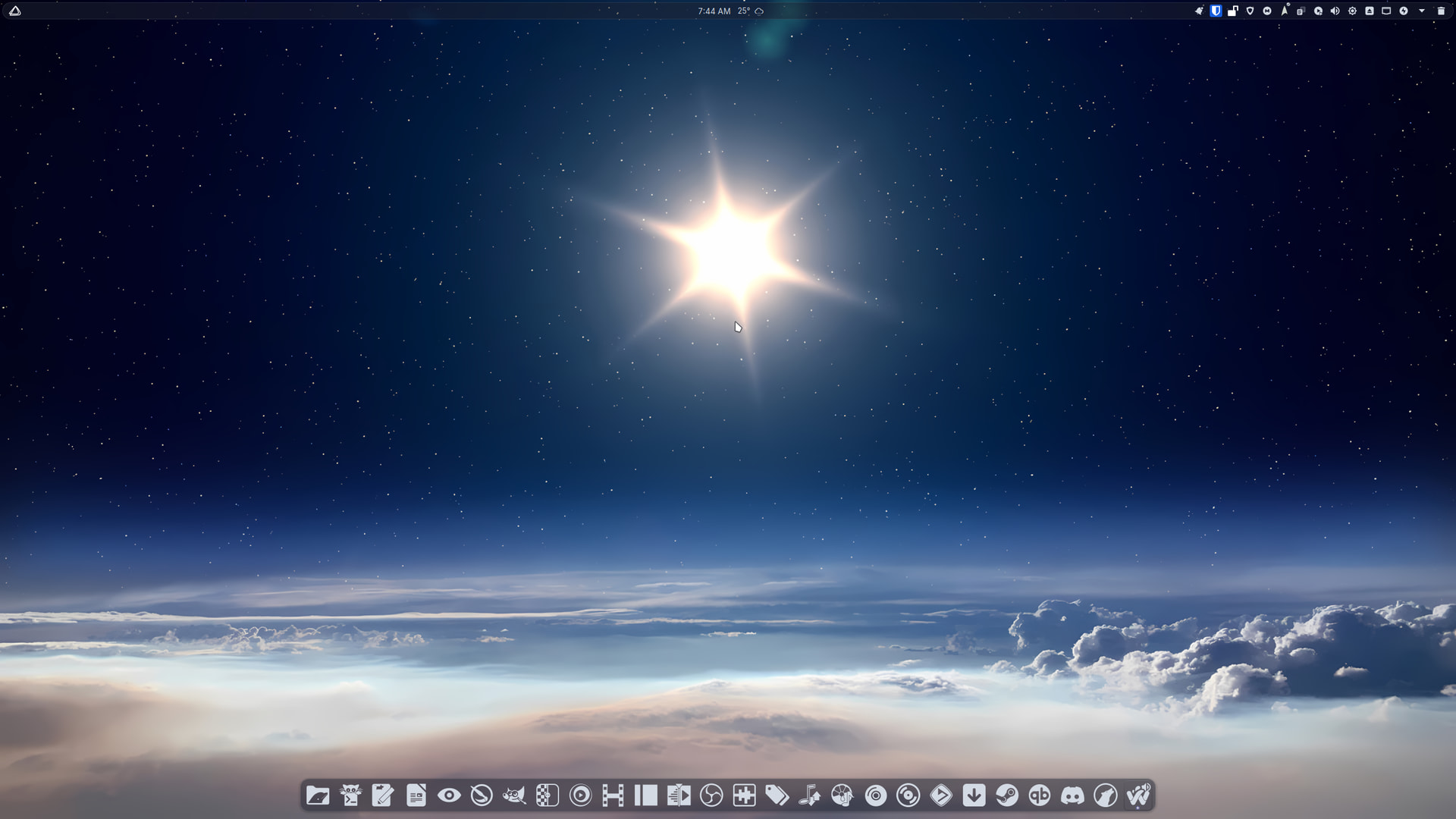Launch GIMP from the dock

click(514, 795)
